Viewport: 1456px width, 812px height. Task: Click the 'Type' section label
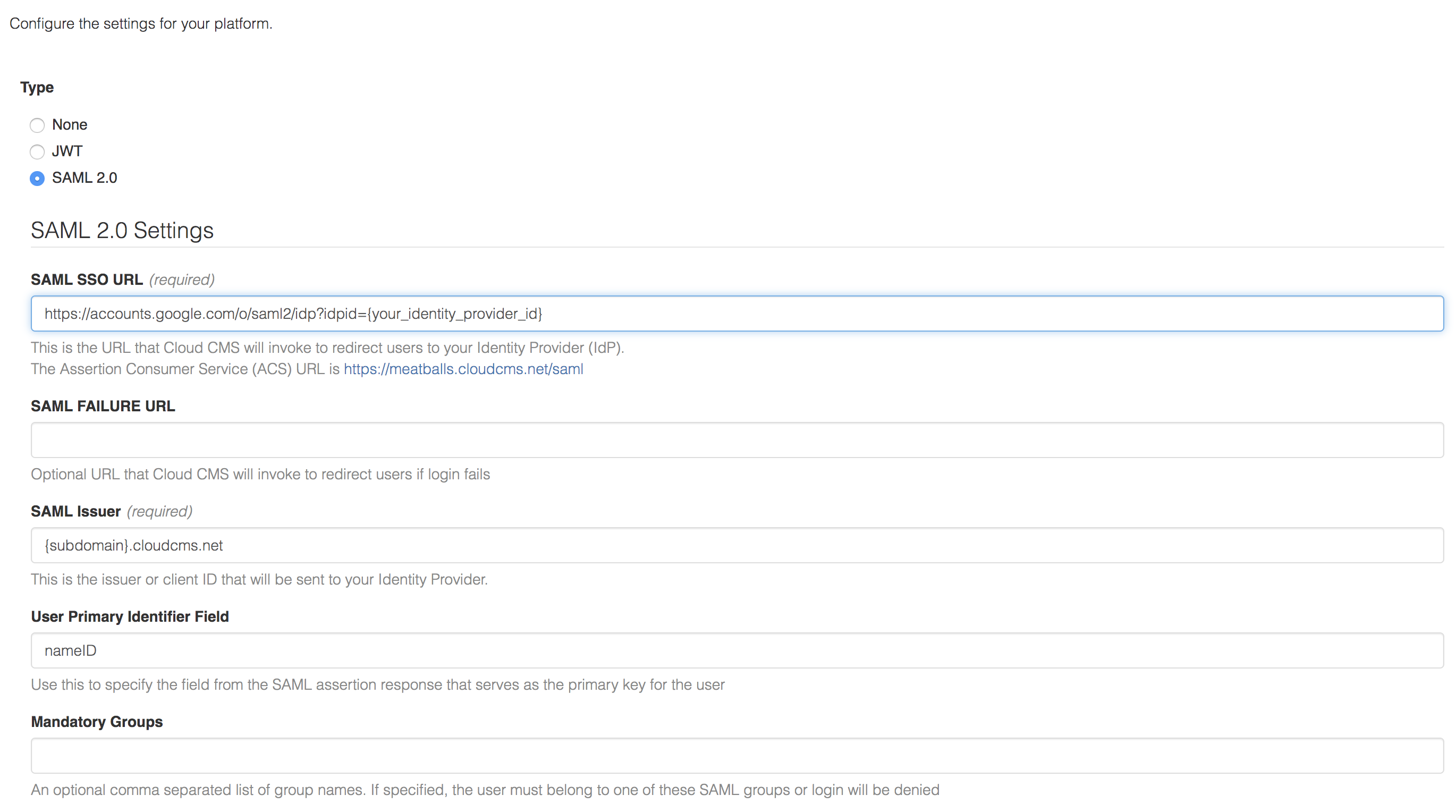(37, 87)
